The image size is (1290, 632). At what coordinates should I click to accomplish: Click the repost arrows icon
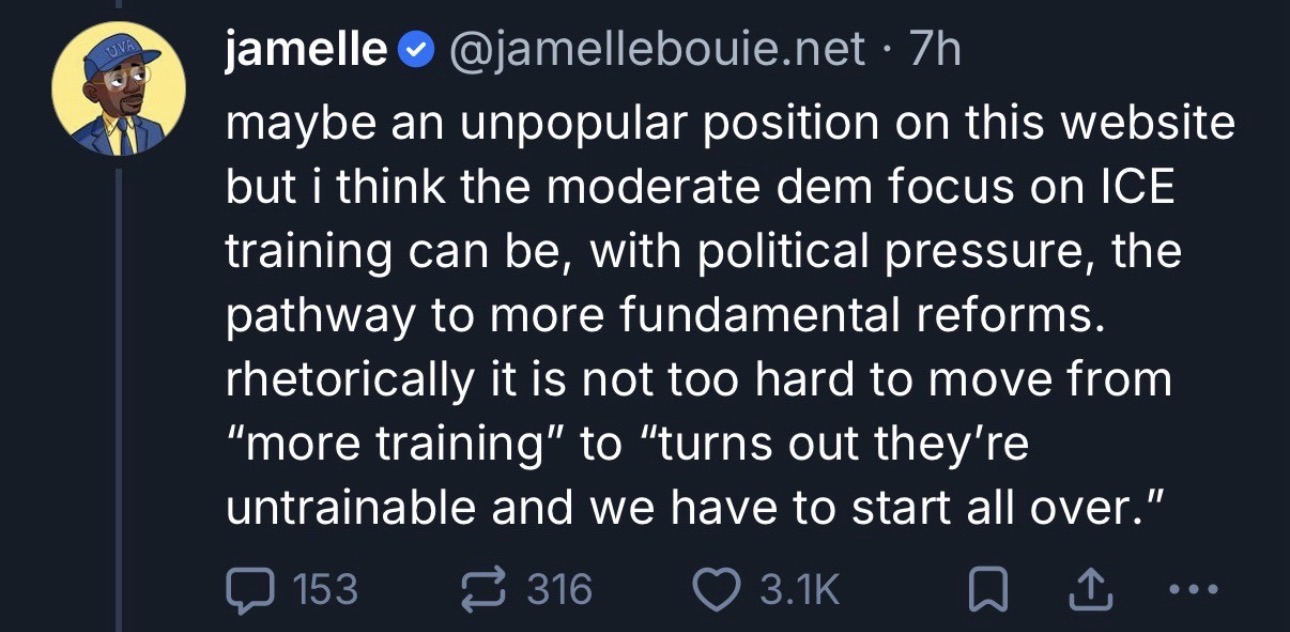(489, 590)
